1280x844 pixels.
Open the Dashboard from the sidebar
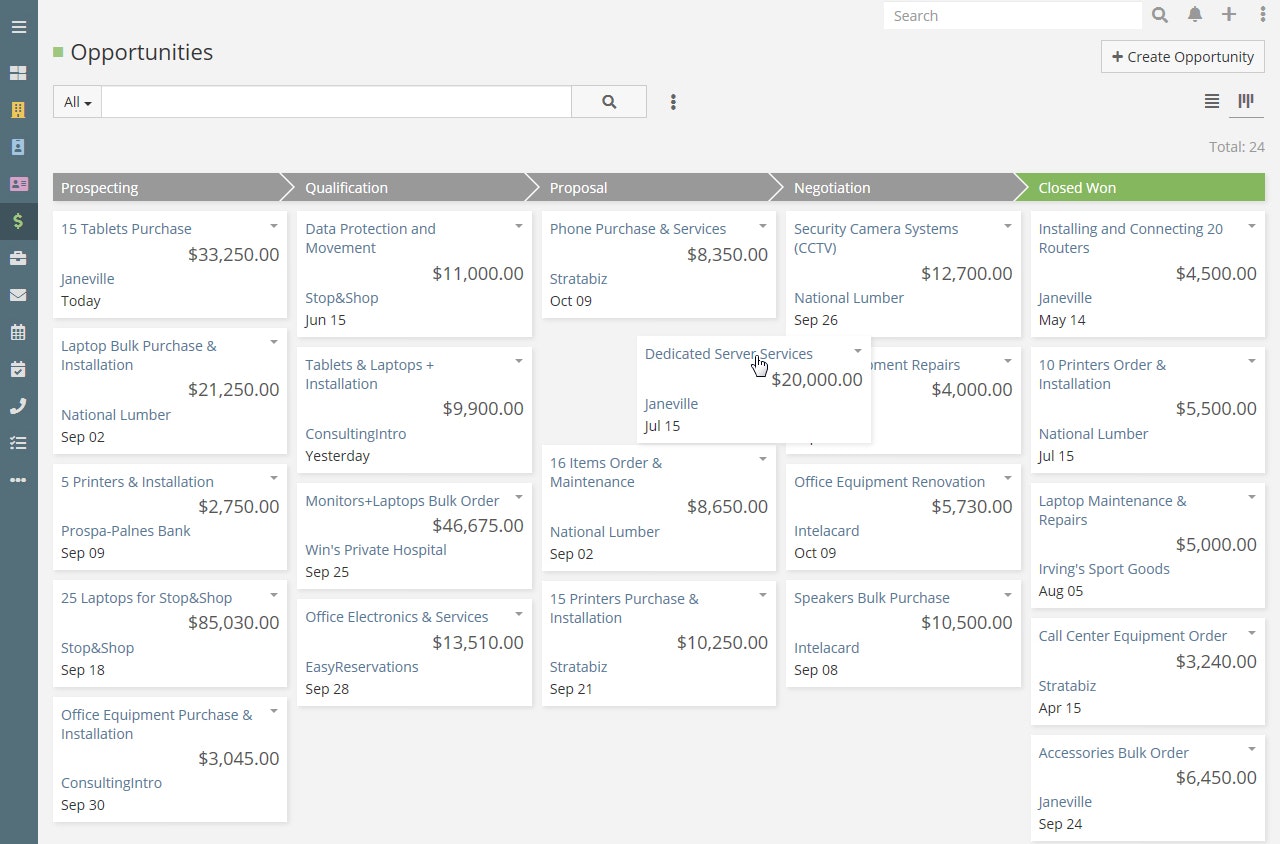[18, 72]
